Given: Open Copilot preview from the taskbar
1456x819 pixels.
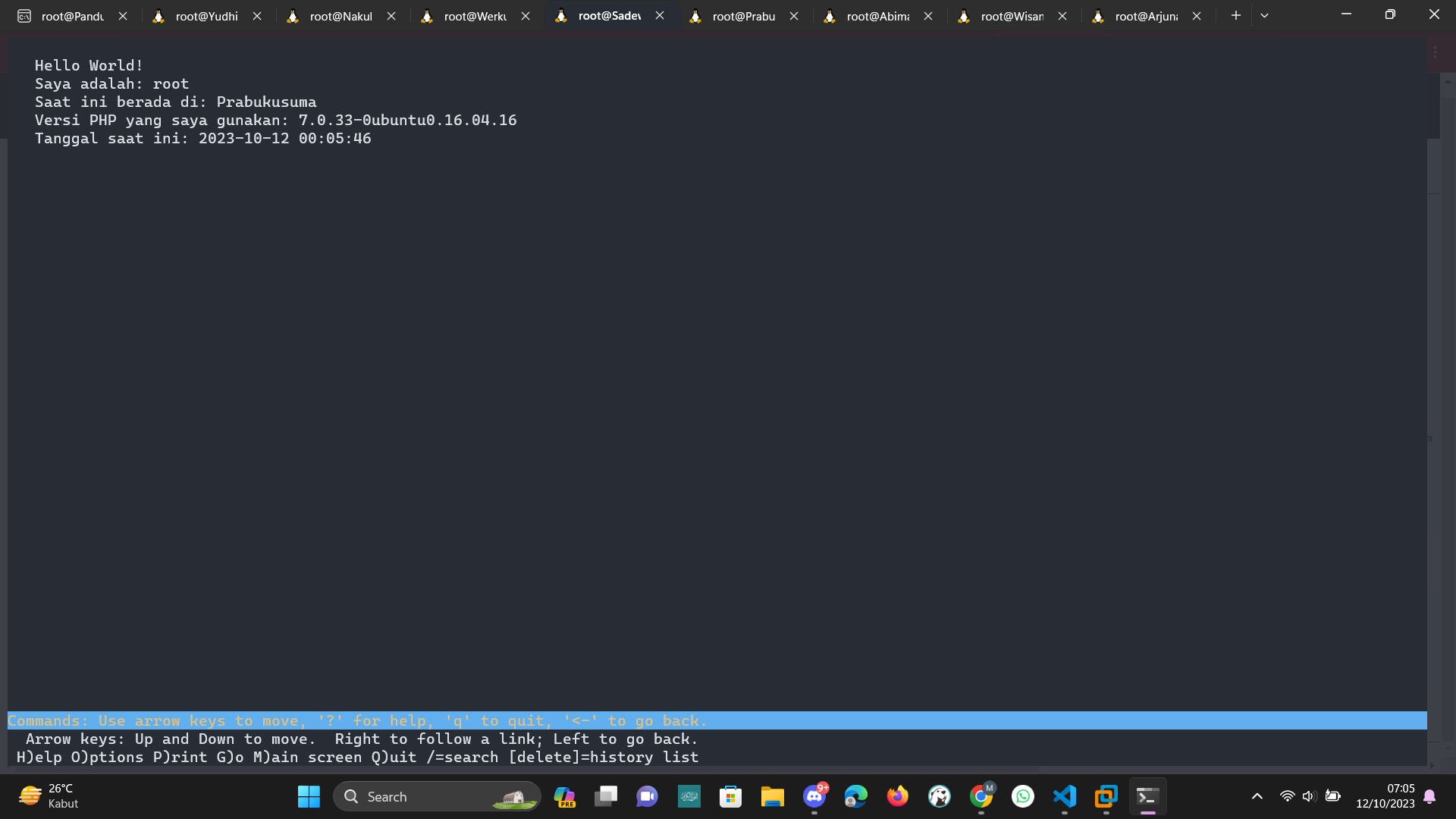Looking at the screenshot, I should [565, 796].
